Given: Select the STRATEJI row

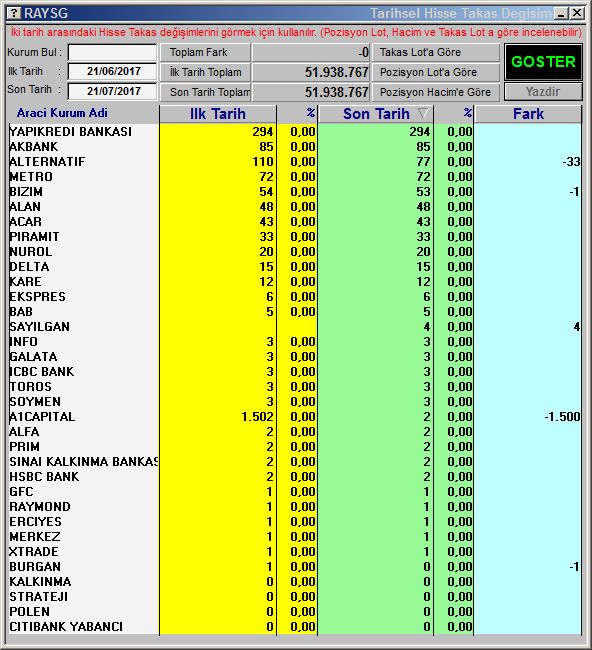Looking at the screenshot, I should 295,597.
